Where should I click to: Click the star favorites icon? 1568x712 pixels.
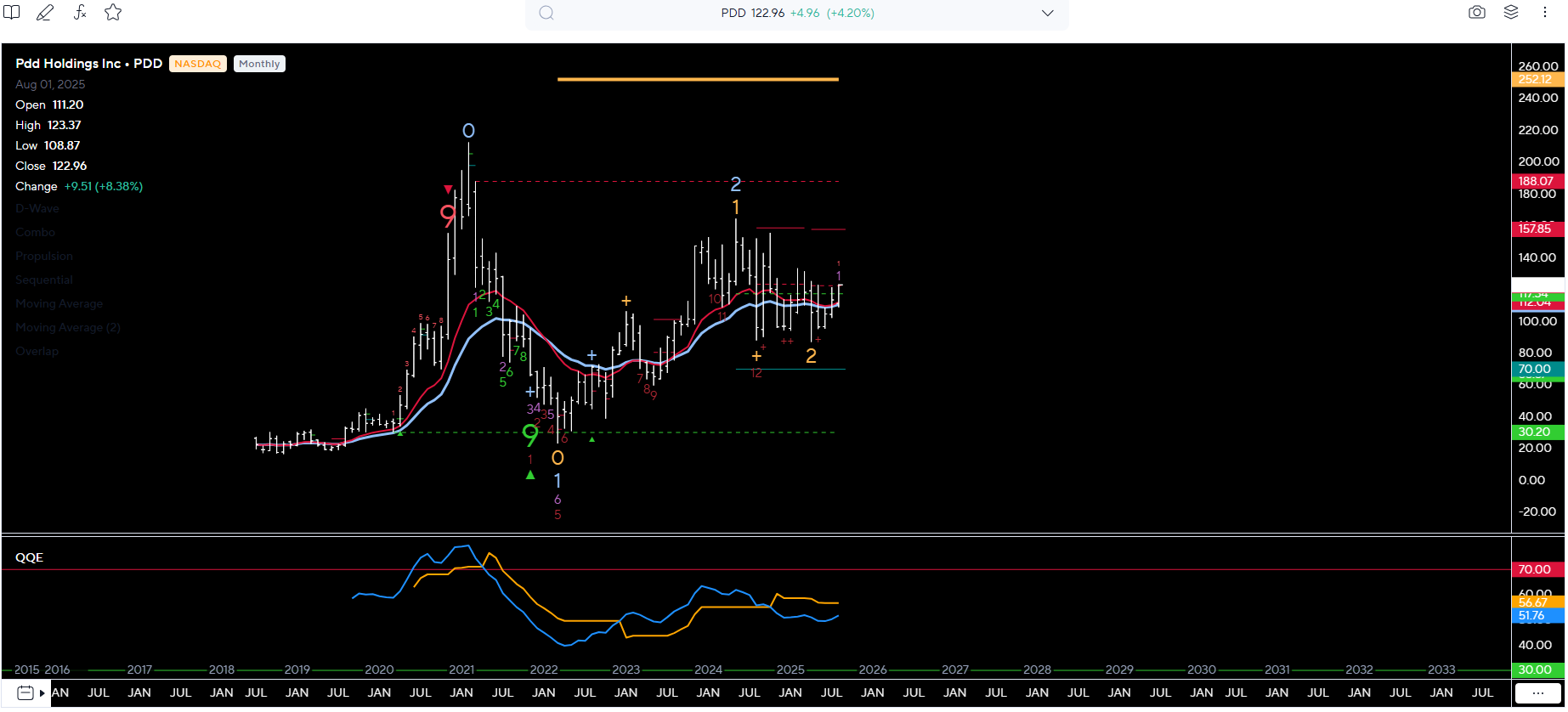click(113, 13)
